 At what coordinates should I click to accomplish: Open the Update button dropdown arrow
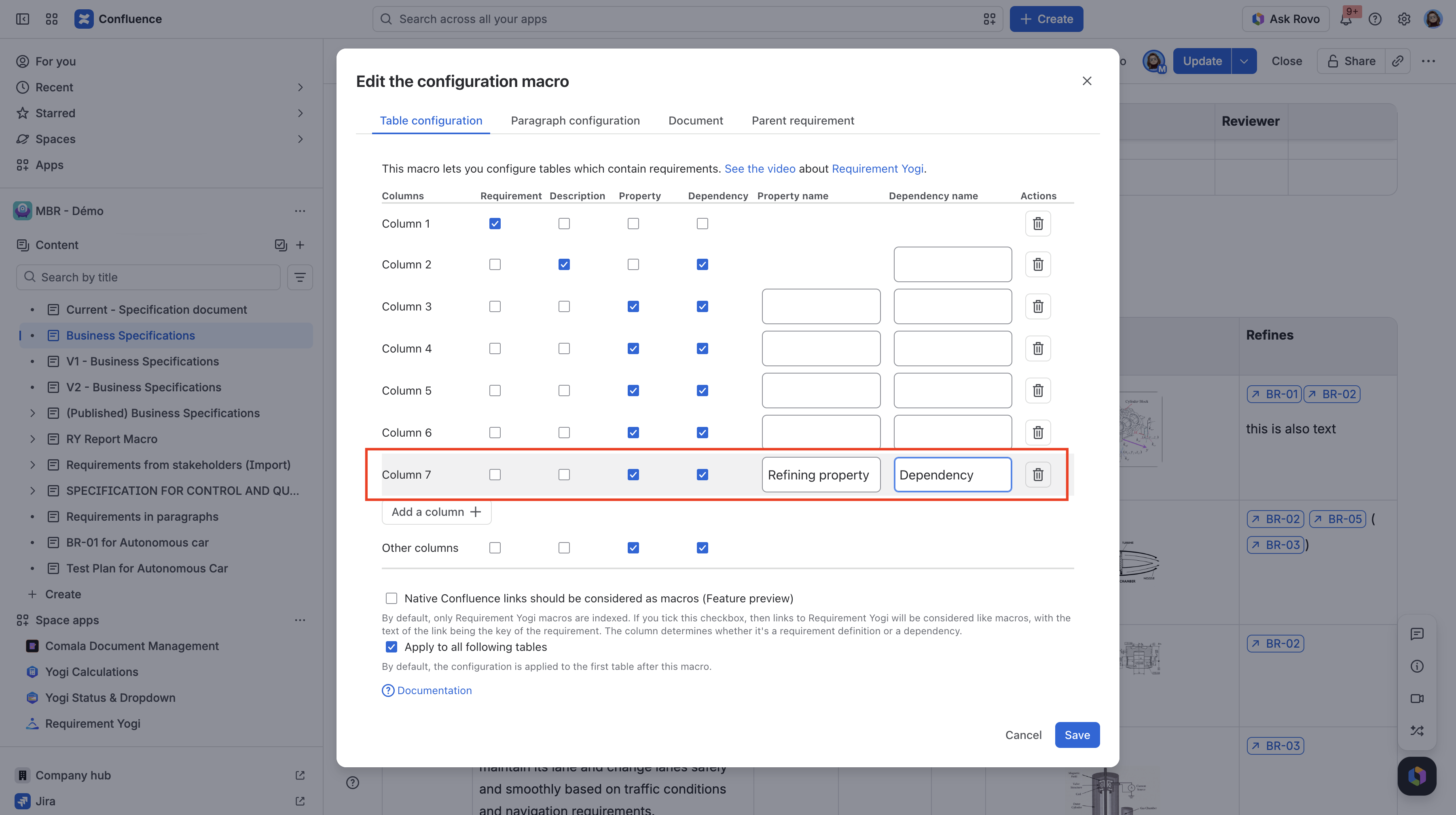coord(1244,61)
